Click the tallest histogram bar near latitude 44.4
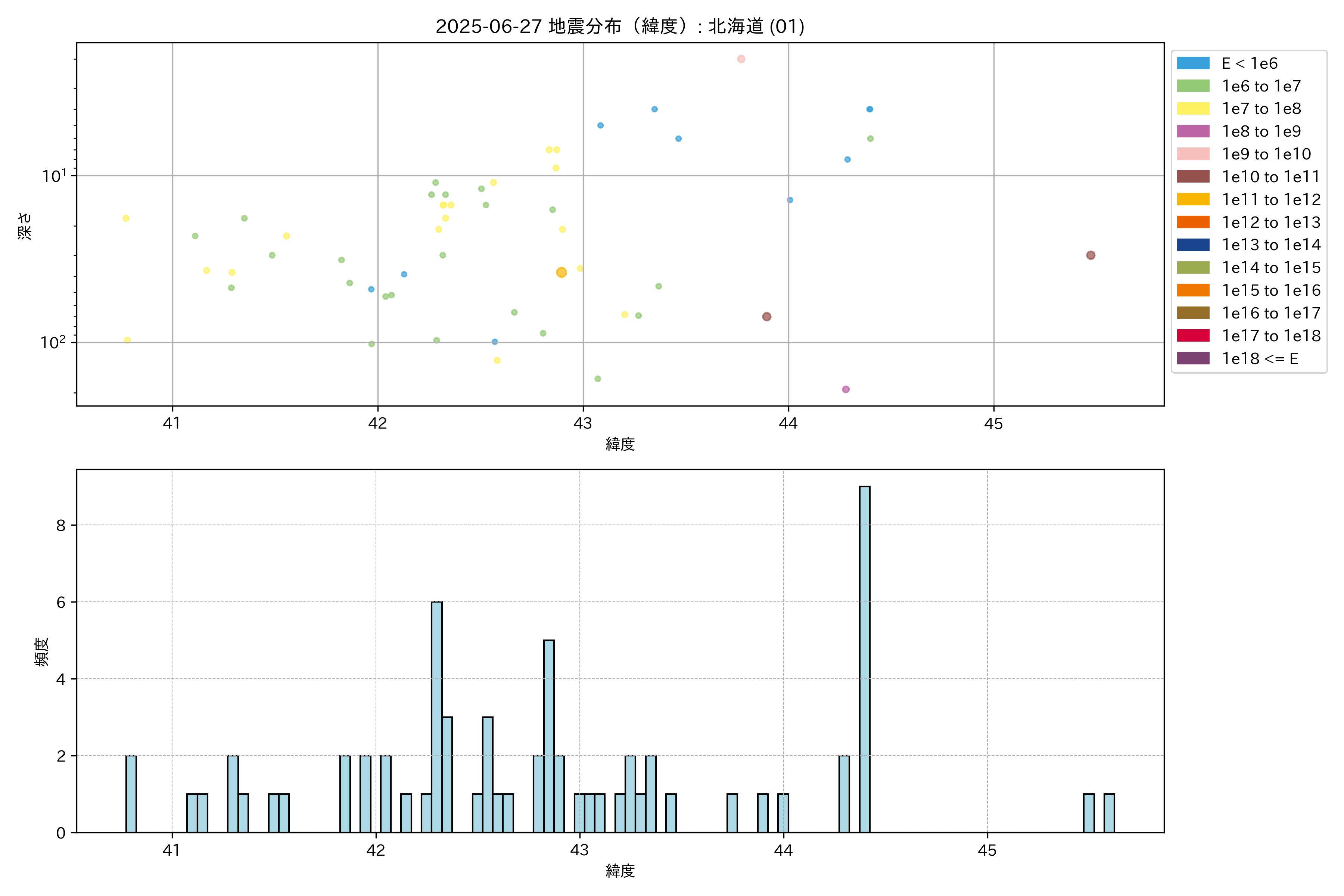This screenshot has width=1344, height=896. pos(865,657)
